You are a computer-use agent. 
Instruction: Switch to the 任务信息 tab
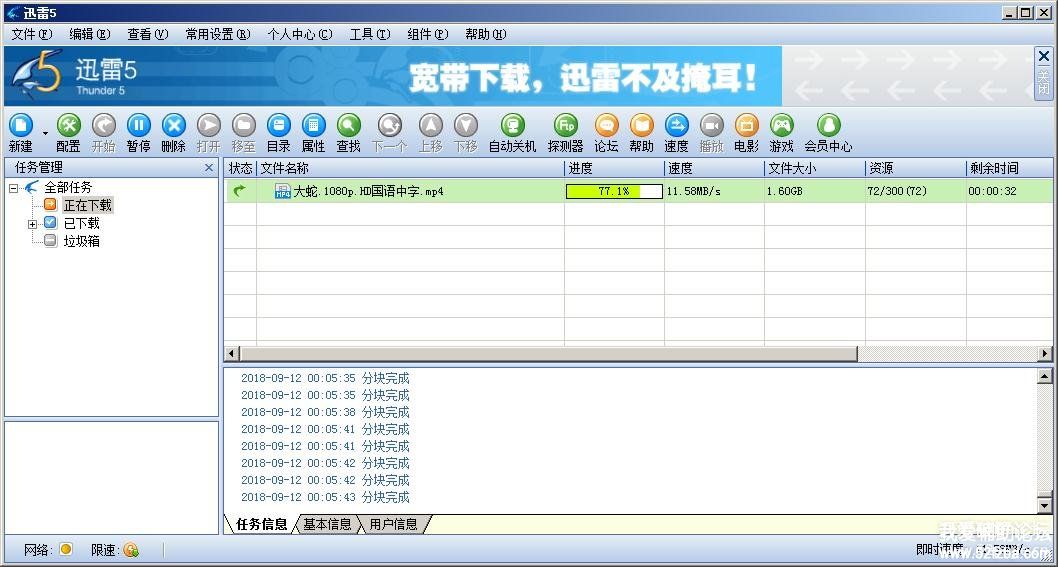(262, 524)
